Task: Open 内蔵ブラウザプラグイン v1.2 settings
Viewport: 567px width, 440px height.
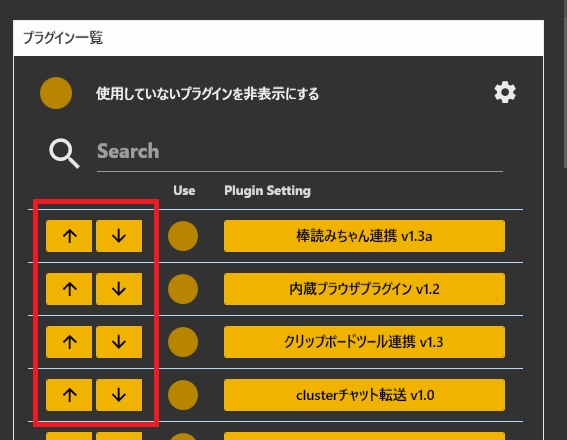Action: click(364, 289)
